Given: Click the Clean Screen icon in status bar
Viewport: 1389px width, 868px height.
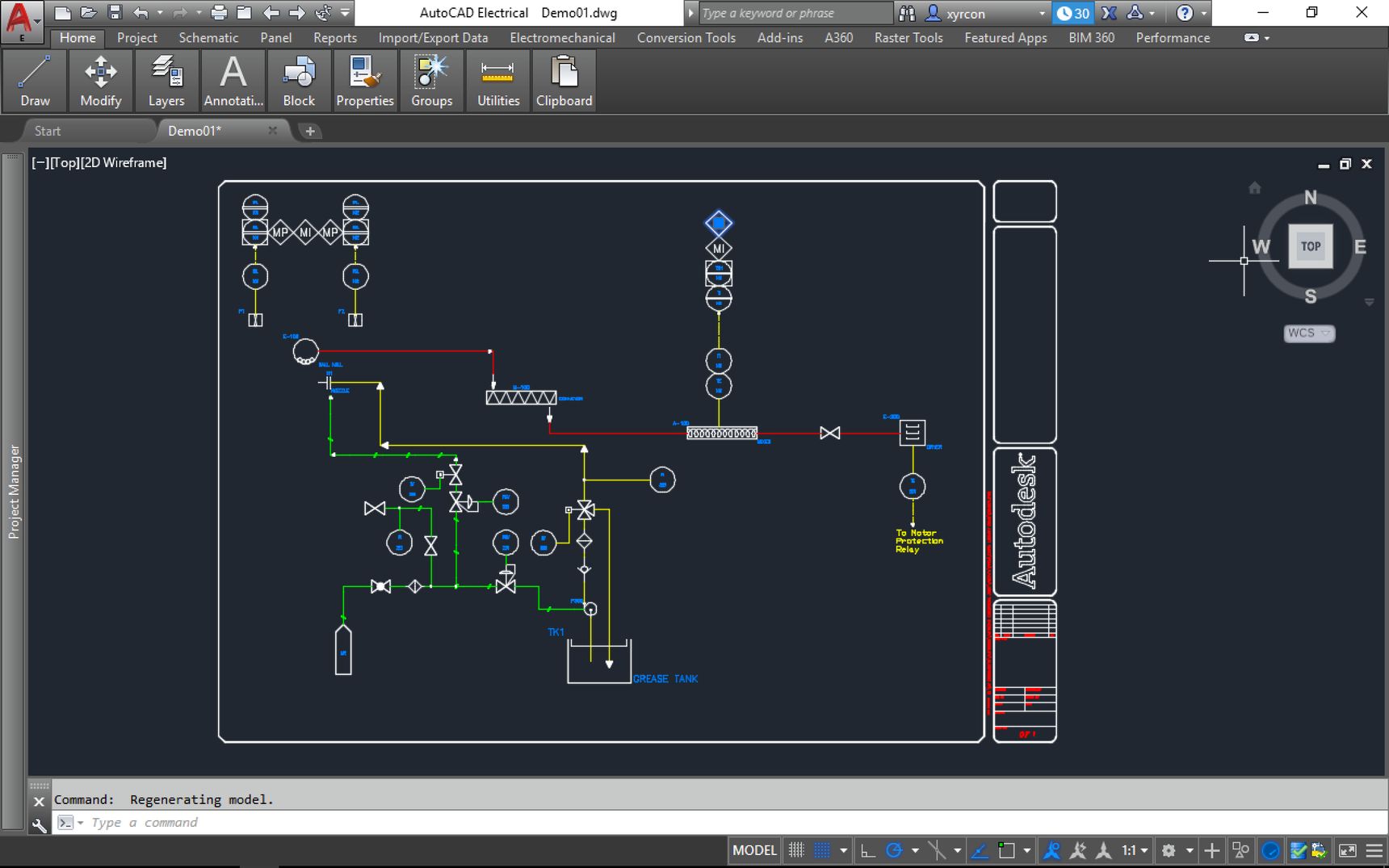Looking at the screenshot, I should click(x=1347, y=850).
